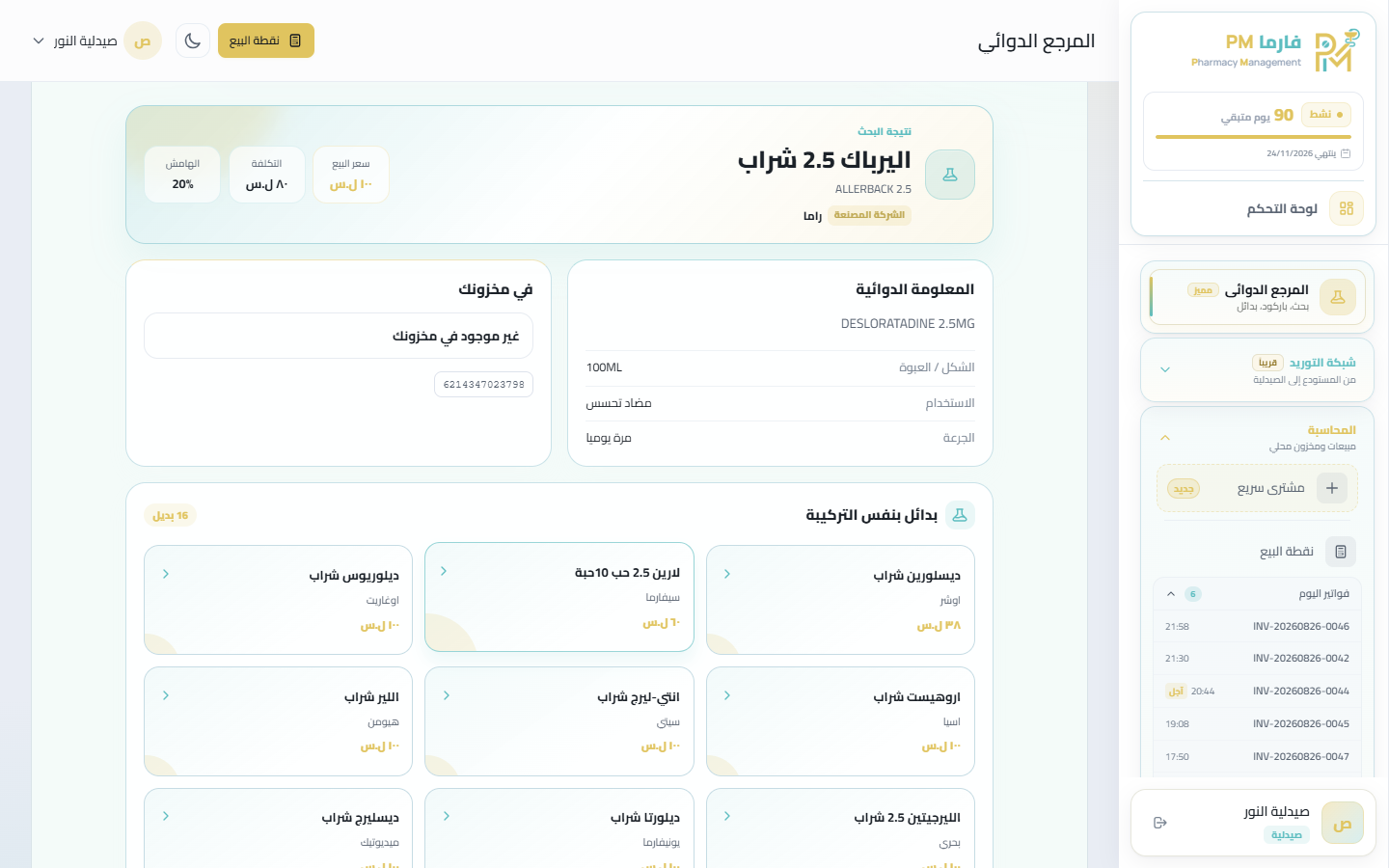Open invoice INV-20260826-0046
This screenshot has width=1389, height=868.
point(1258,627)
